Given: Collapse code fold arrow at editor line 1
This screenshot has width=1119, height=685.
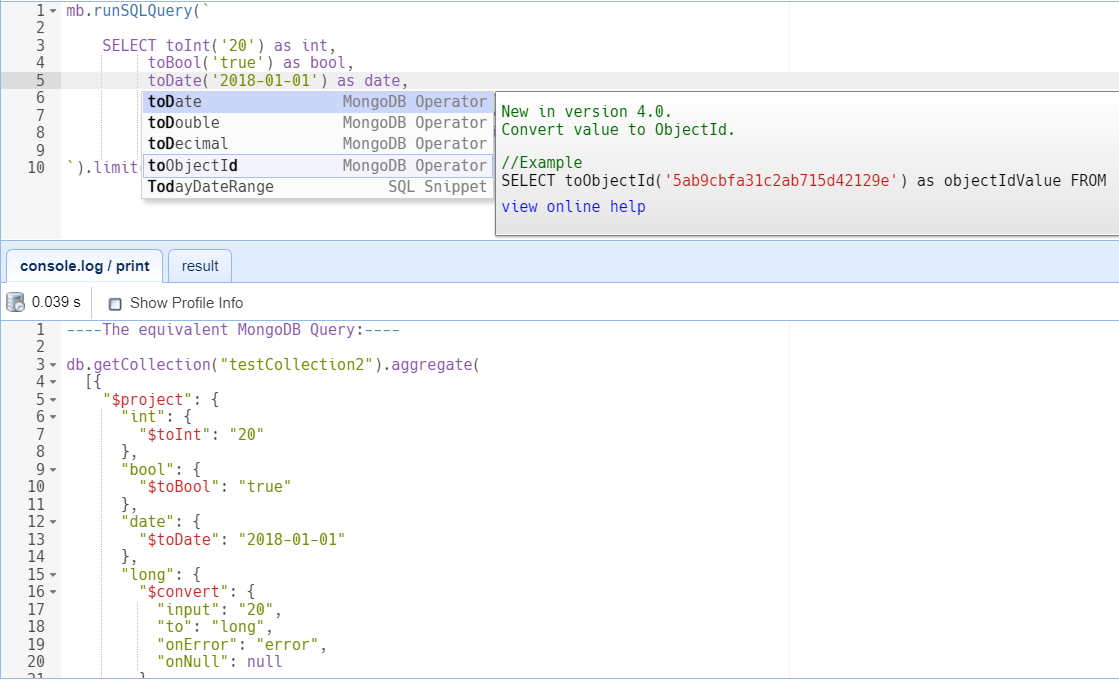Looking at the screenshot, I should [53, 11].
